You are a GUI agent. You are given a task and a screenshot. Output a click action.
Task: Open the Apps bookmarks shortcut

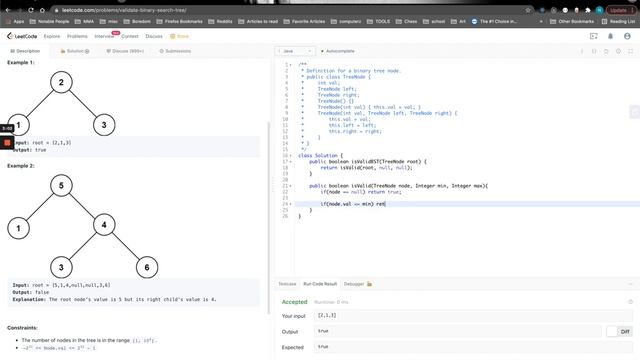[15, 21]
